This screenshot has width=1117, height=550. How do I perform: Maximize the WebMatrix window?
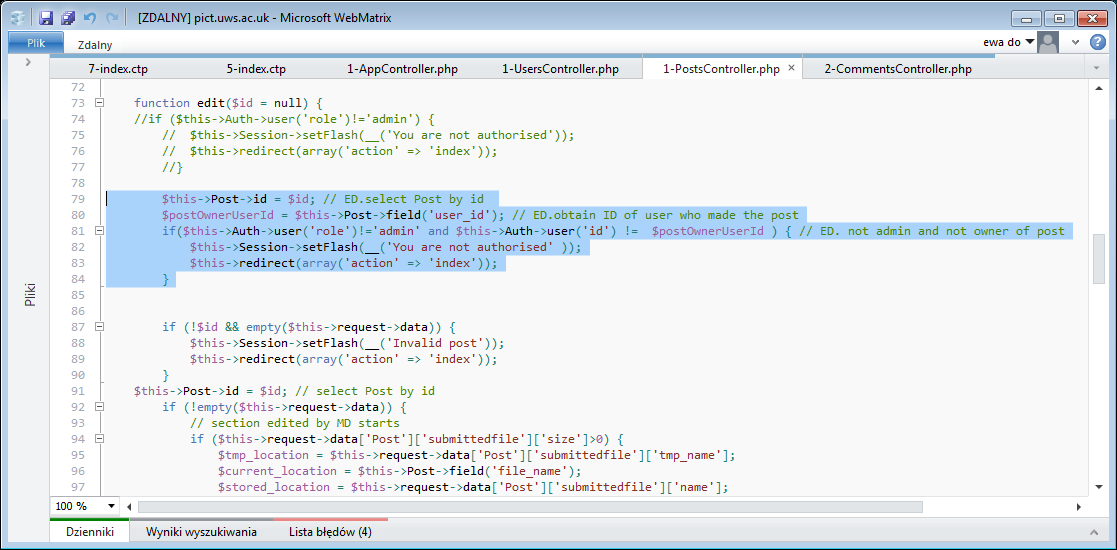click(1058, 19)
